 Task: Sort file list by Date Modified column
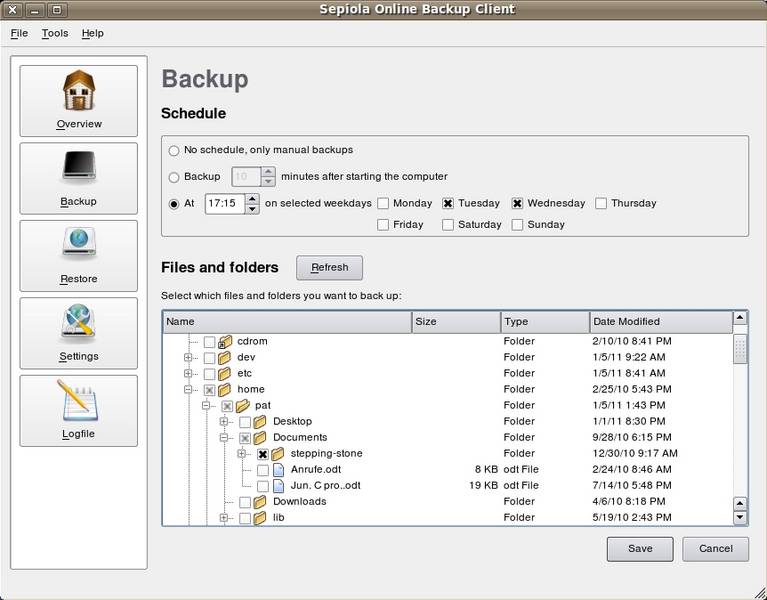[661, 322]
